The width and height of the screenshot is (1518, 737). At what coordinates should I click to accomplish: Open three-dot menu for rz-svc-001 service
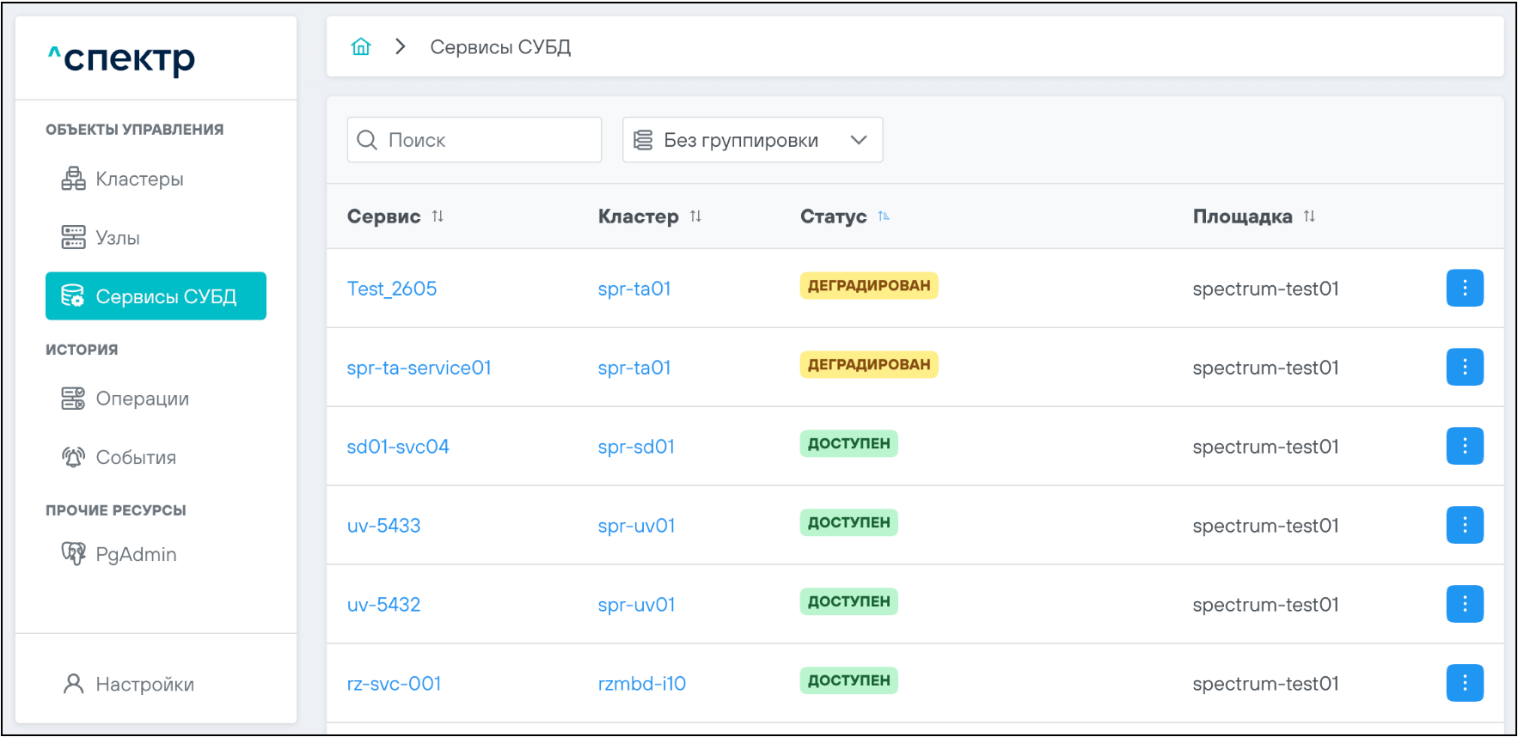click(x=1464, y=683)
